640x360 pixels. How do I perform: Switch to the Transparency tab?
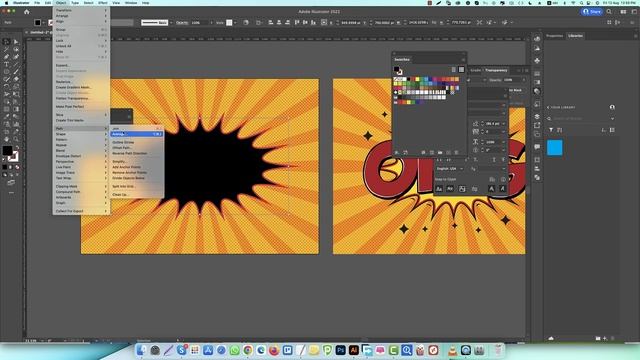[x=496, y=70]
